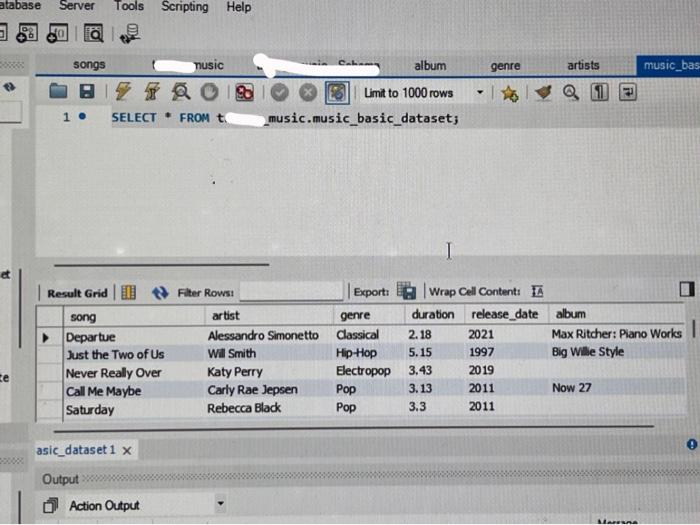This screenshot has height=525, width=700.
Task: Sort by the duration column header
Action: [434, 314]
